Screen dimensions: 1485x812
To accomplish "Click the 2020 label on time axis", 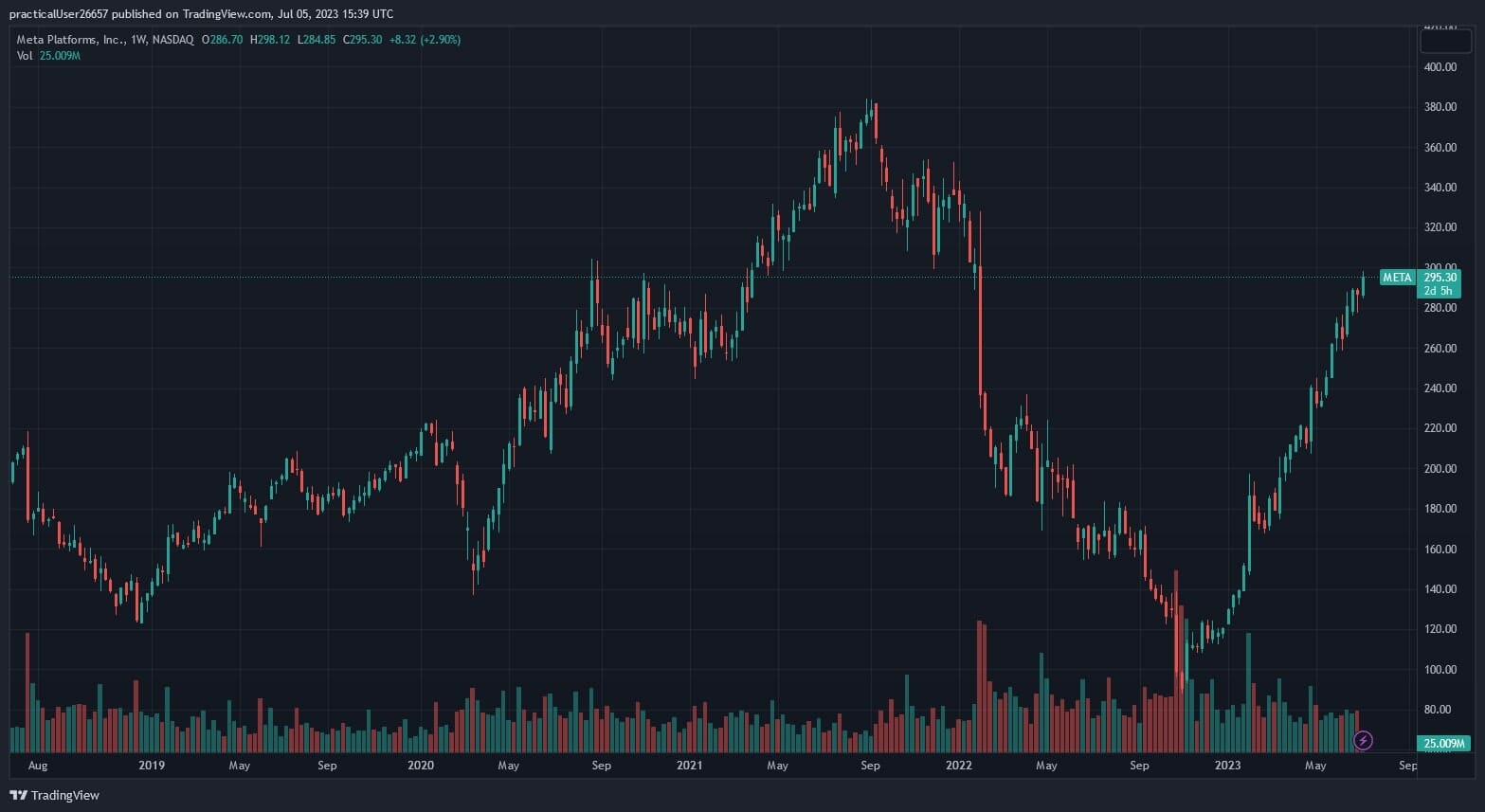I will coord(420,766).
